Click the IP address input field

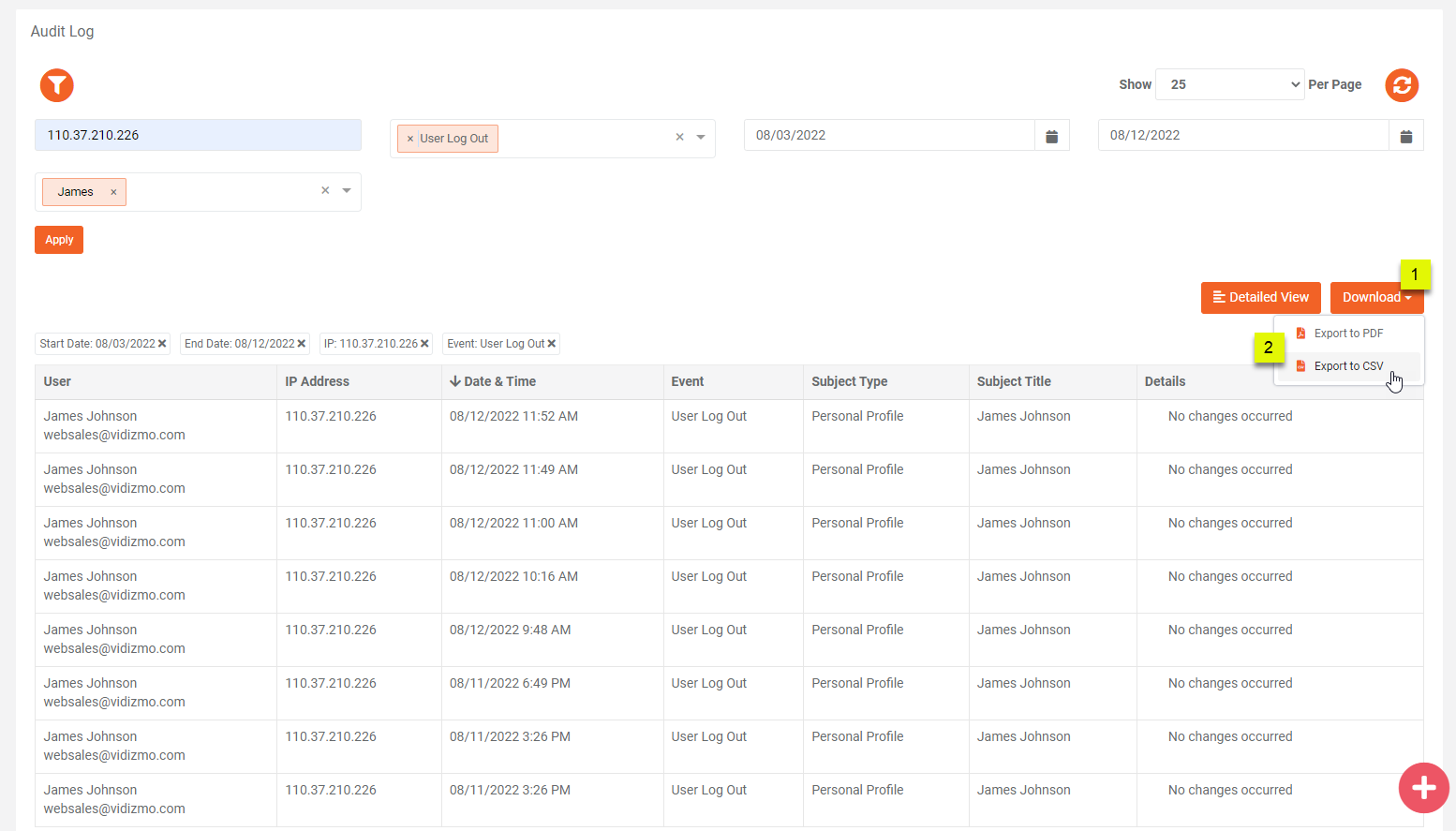click(x=198, y=135)
